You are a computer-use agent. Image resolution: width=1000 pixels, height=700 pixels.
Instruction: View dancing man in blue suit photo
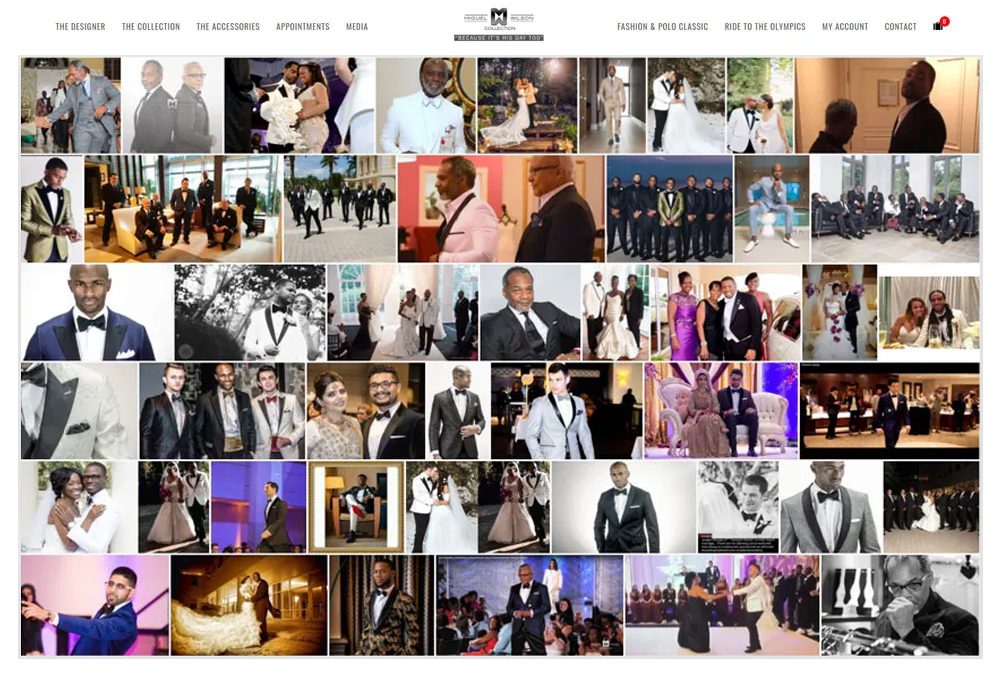coord(94,606)
